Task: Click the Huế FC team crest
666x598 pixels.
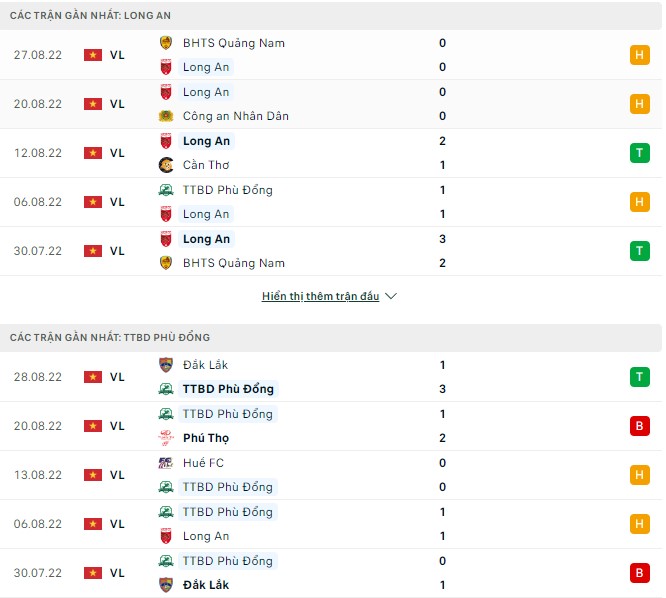Action: [166, 463]
